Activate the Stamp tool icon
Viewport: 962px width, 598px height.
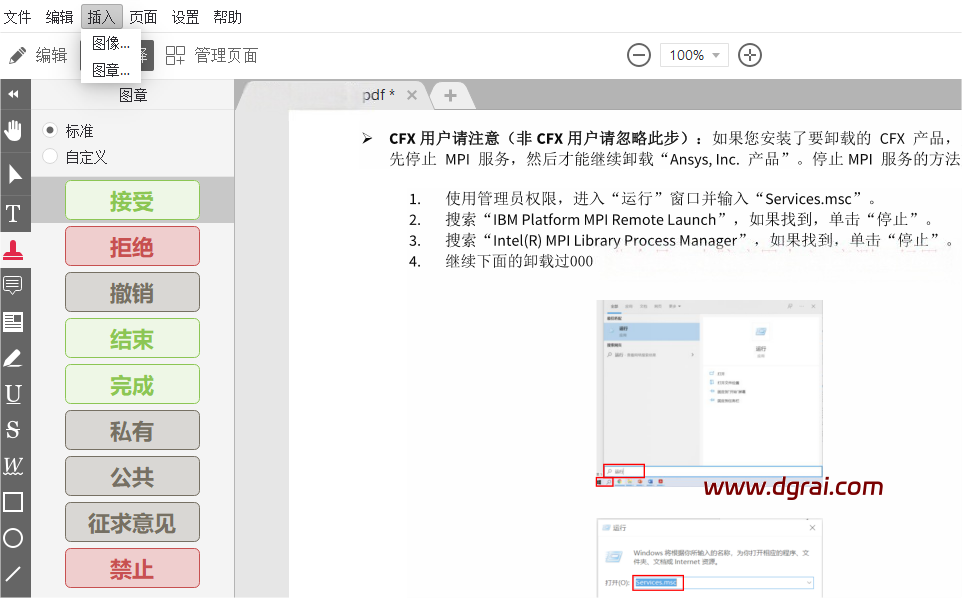(14, 250)
